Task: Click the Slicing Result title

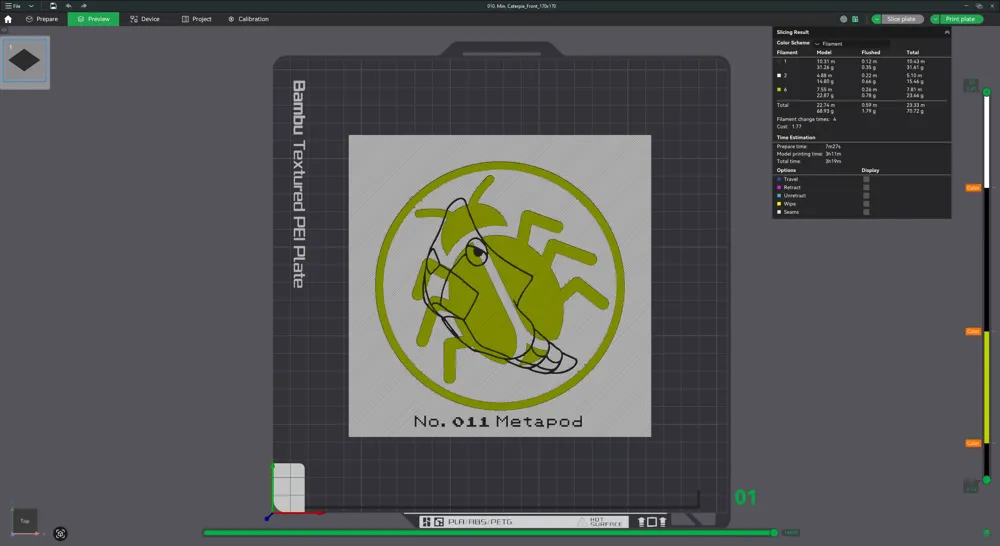Action: [x=793, y=32]
